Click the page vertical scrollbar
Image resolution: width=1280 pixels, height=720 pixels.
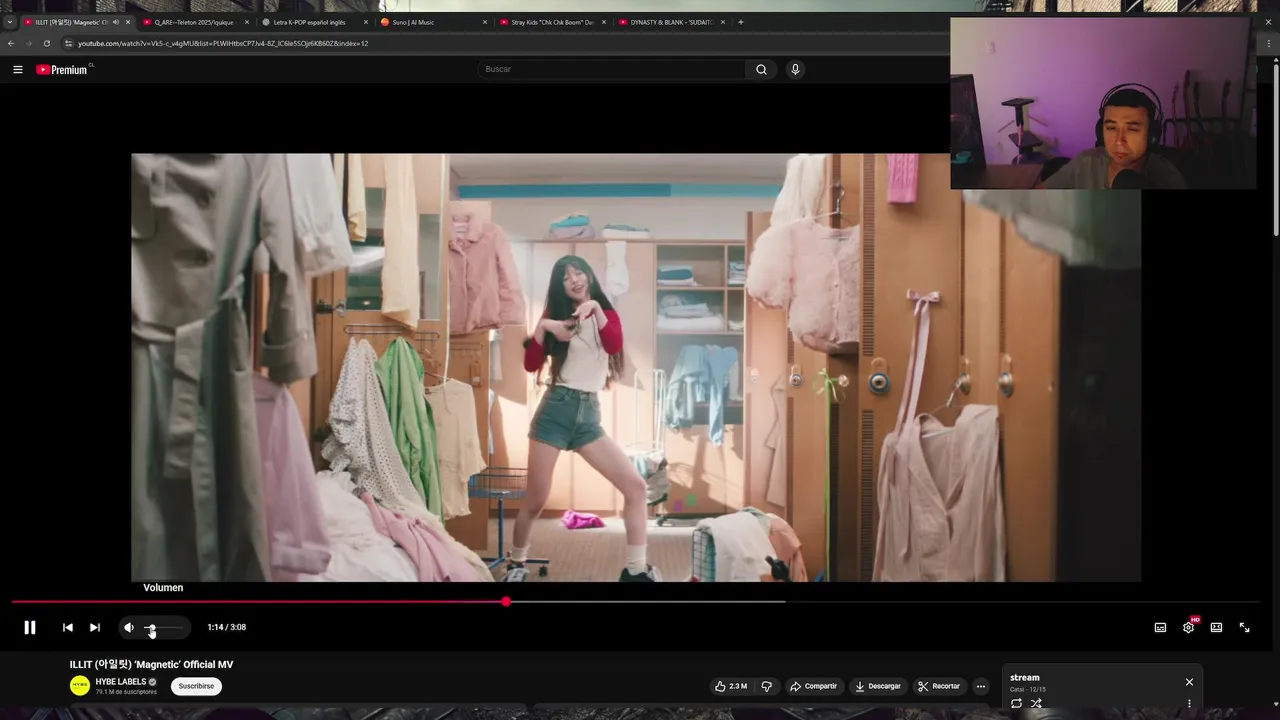tap(1275, 150)
